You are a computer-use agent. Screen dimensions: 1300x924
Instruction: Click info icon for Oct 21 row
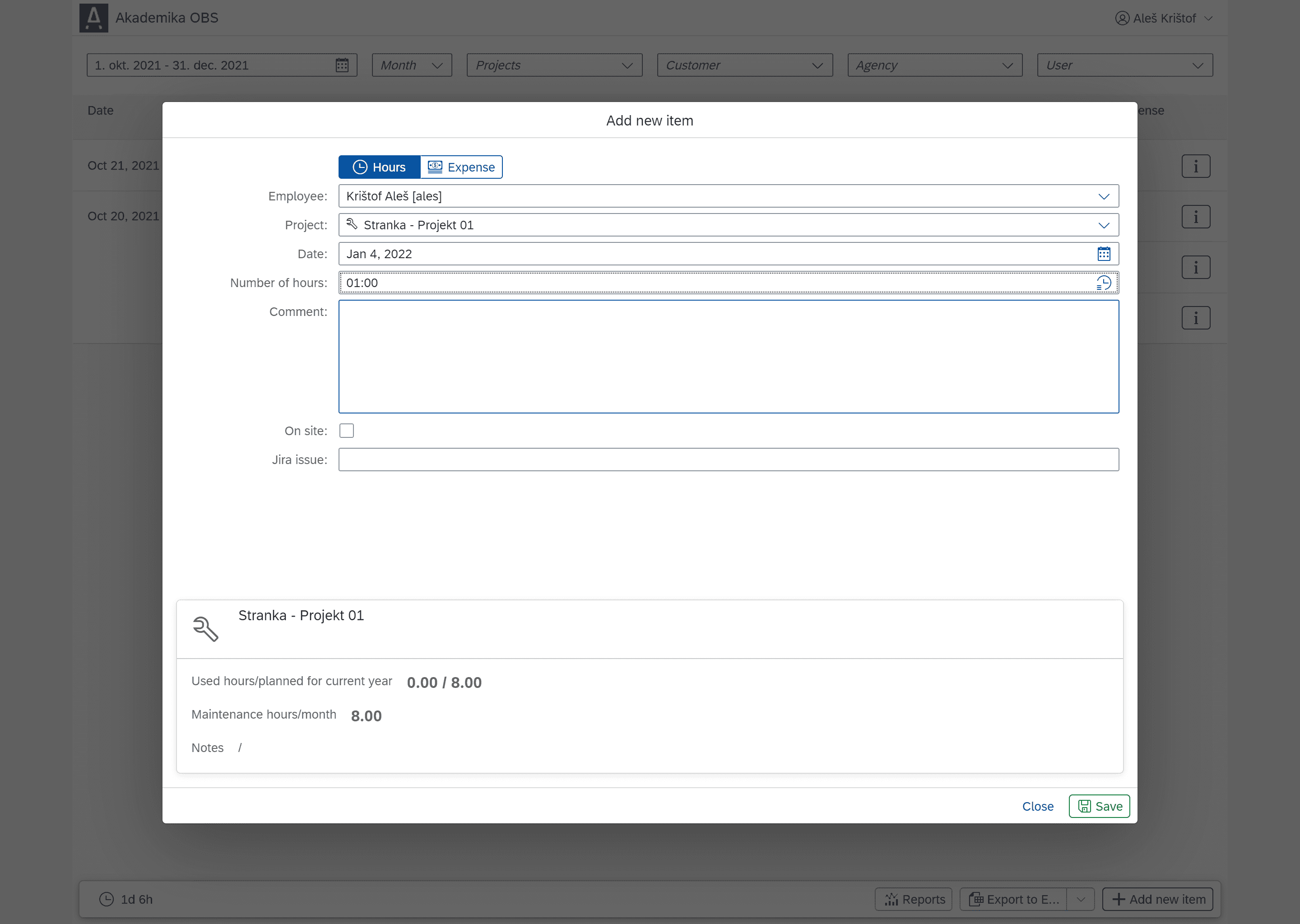tap(1195, 166)
